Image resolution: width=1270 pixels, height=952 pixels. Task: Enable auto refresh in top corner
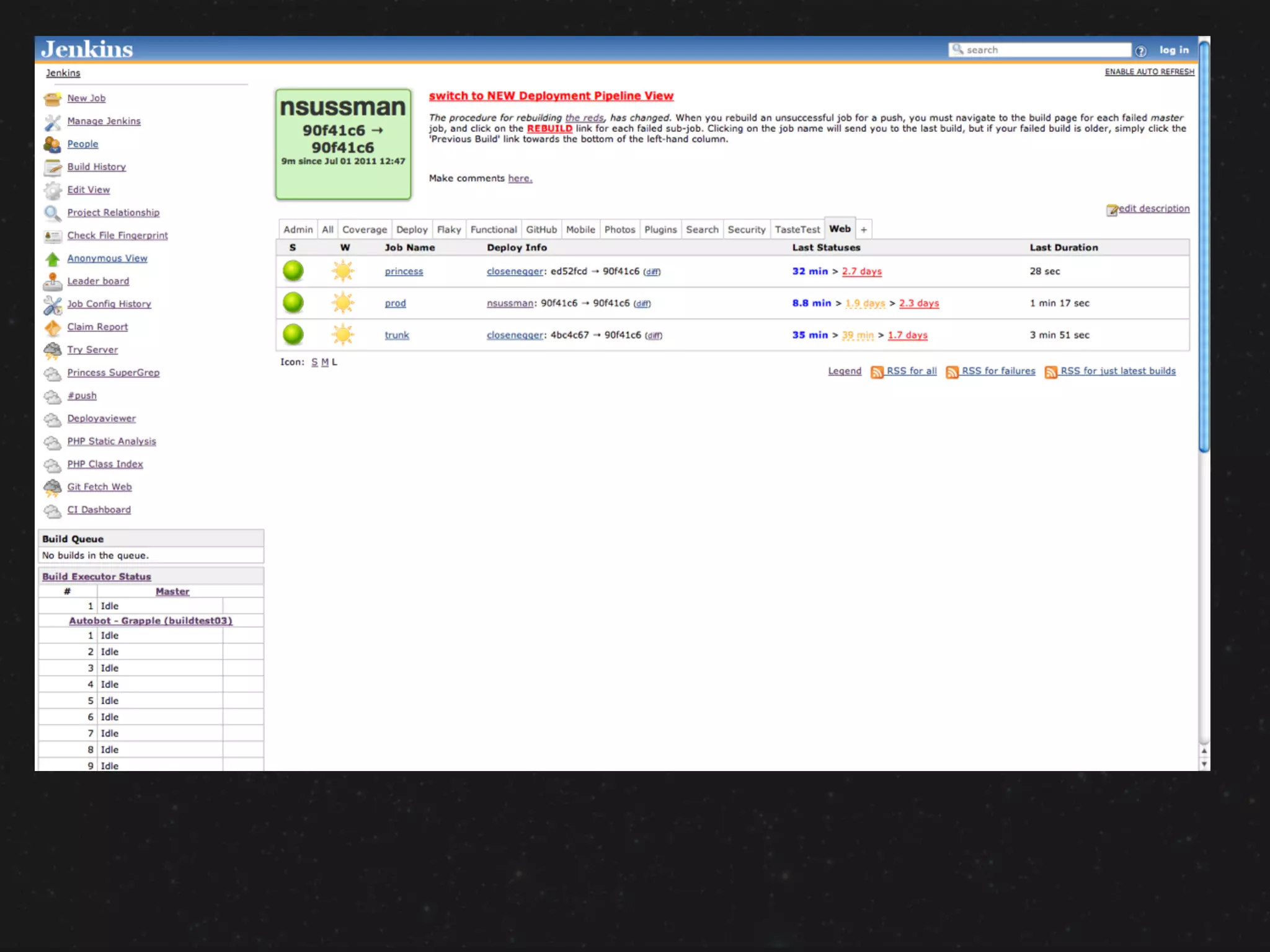[1149, 72]
